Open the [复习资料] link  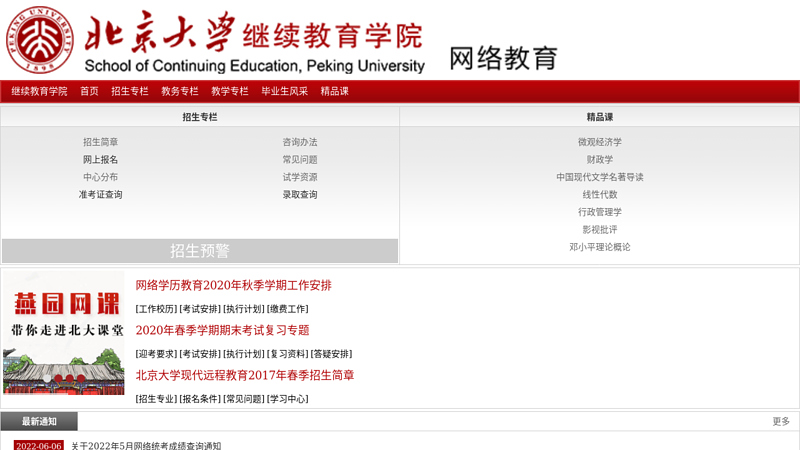pyautogui.click(x=288, y=354)
